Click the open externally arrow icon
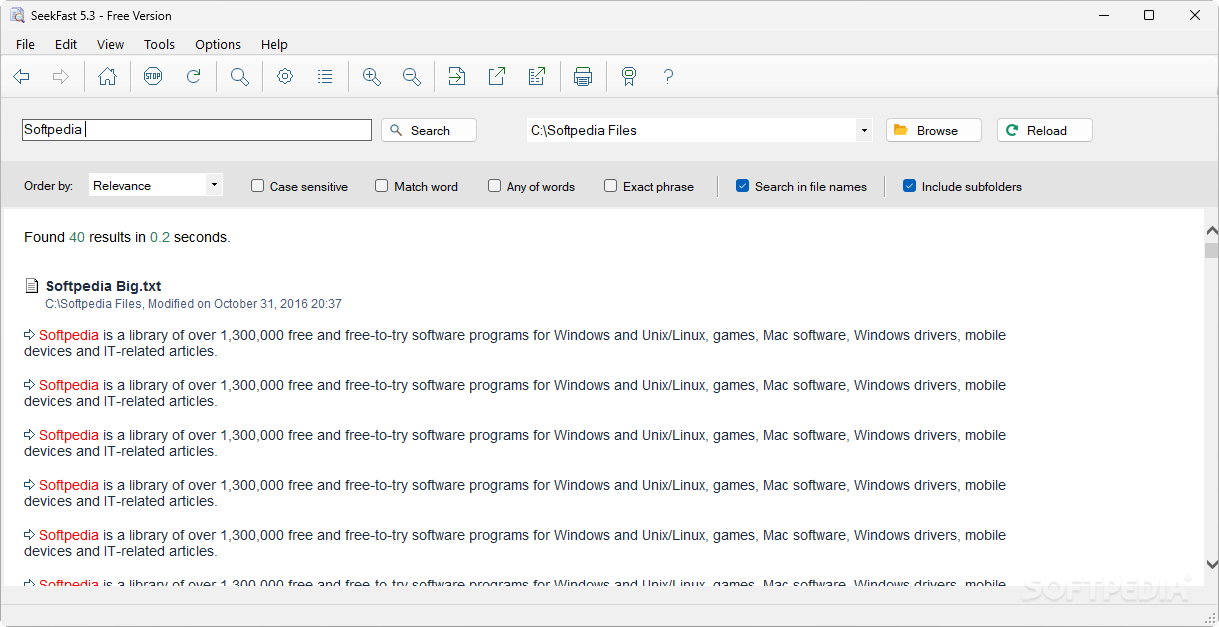1219x627 pixels. pyautogui.click(x=497, y=77)
